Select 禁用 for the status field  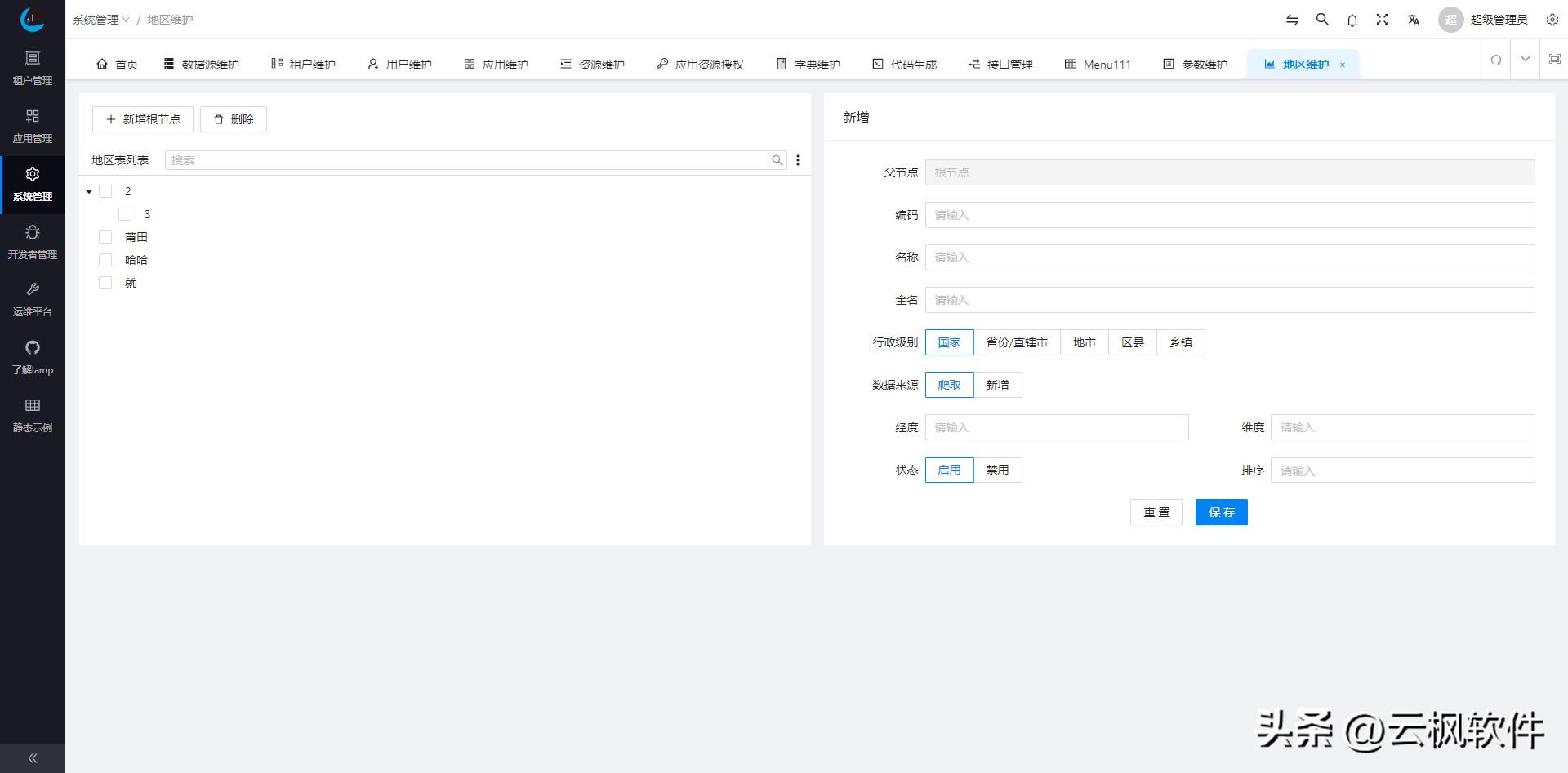click(x=998, y=470)
